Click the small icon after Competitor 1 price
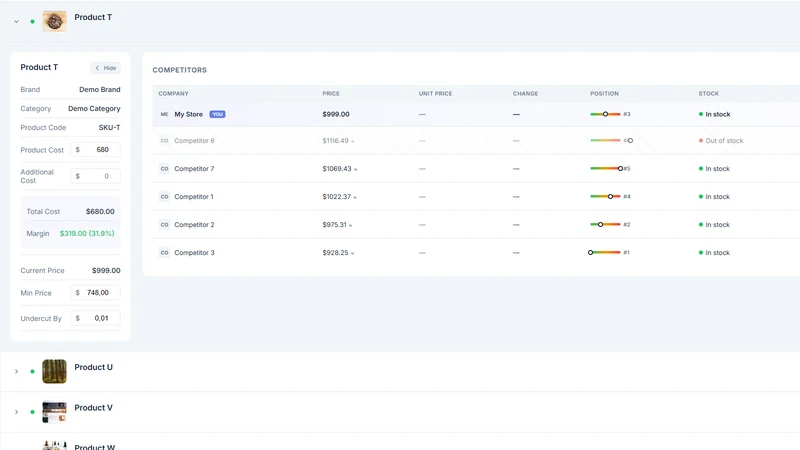800x450 pixels. click(355, 197)
